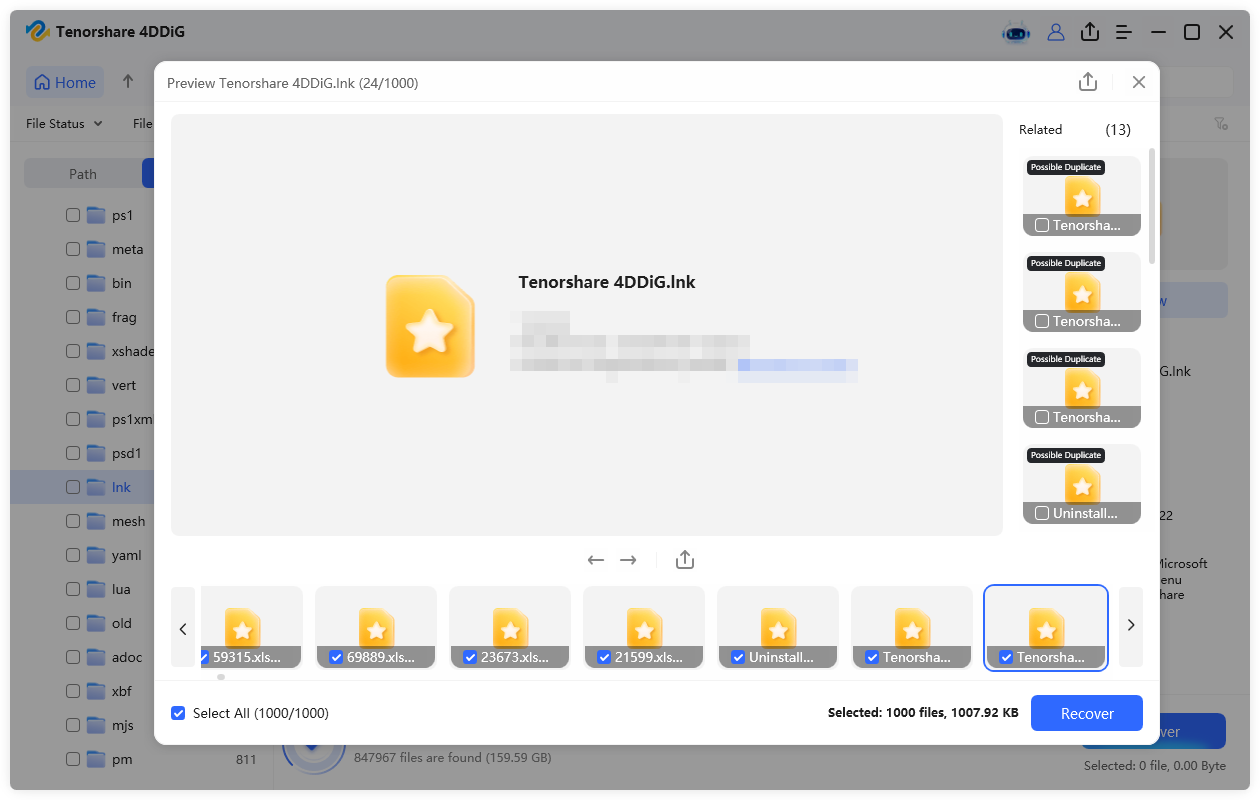Open the Uninstall thumbnail in bottom strip
The height and width of the screenshot is (800, 1260).
click(x=778, y=627)
